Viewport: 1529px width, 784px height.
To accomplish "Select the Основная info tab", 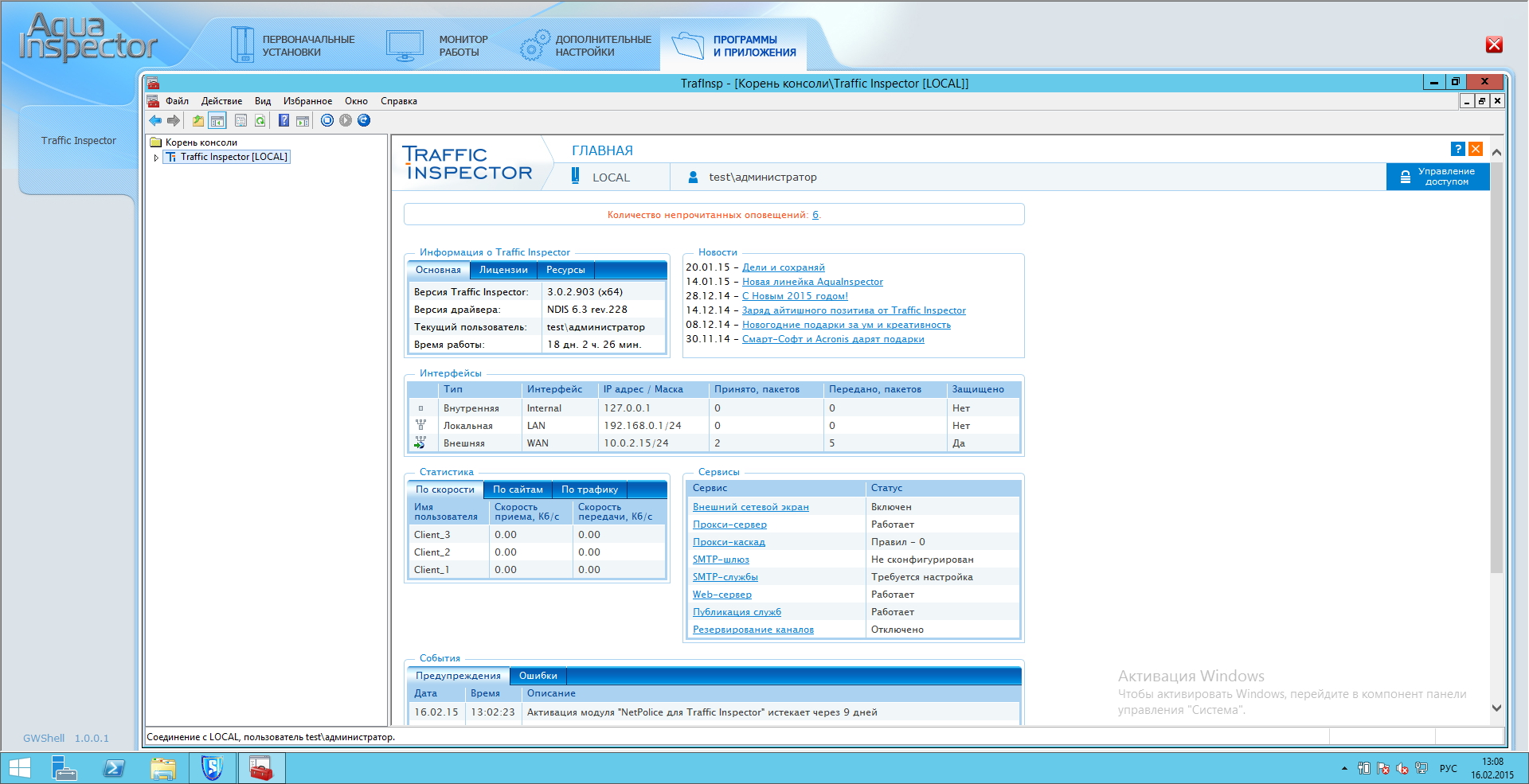I will [438, 270].
